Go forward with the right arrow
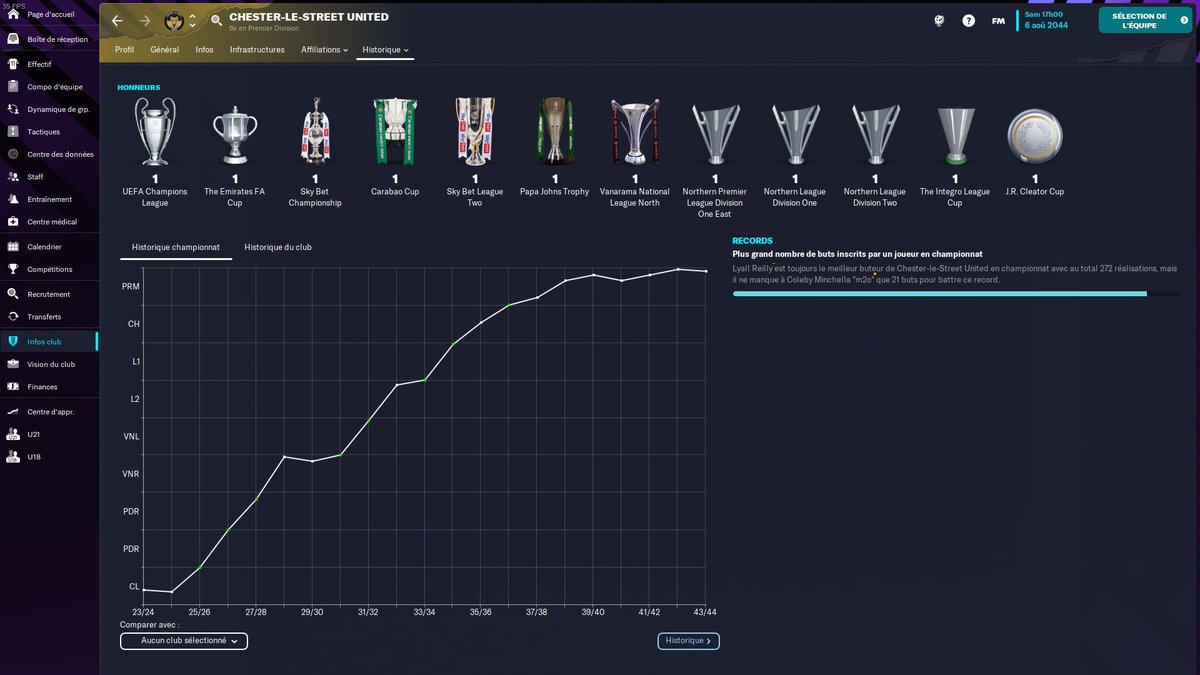This screenshot has height=675, width=1200. [145, 20]
